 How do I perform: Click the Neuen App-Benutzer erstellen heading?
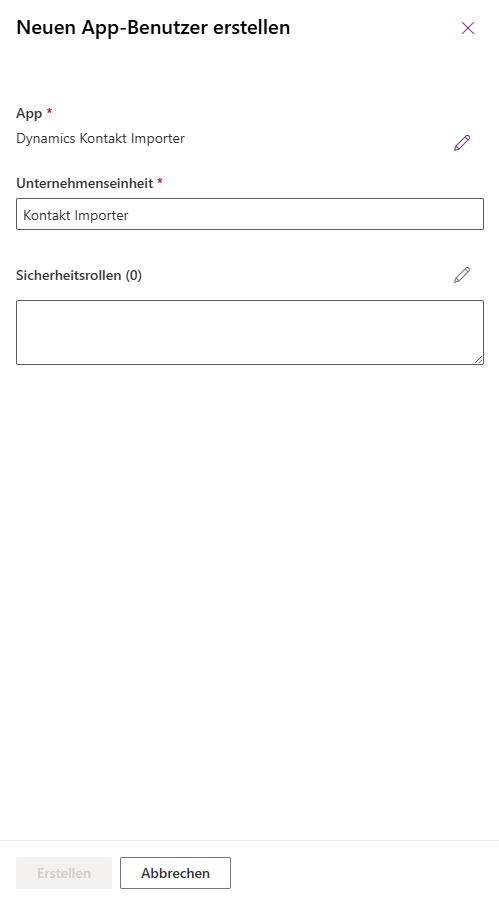(153, 27)
